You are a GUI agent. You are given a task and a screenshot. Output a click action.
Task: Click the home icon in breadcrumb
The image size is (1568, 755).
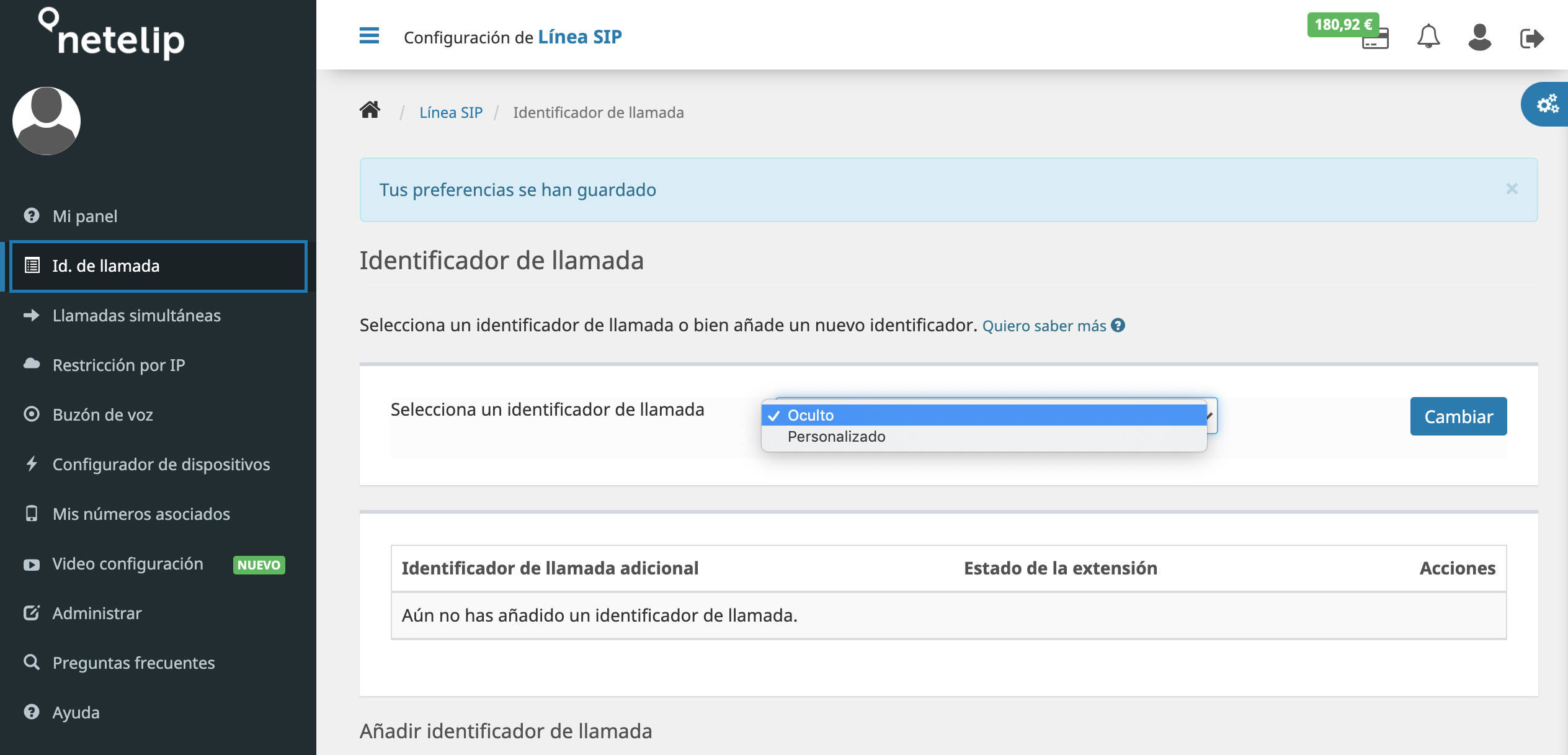tap(370, 110)
